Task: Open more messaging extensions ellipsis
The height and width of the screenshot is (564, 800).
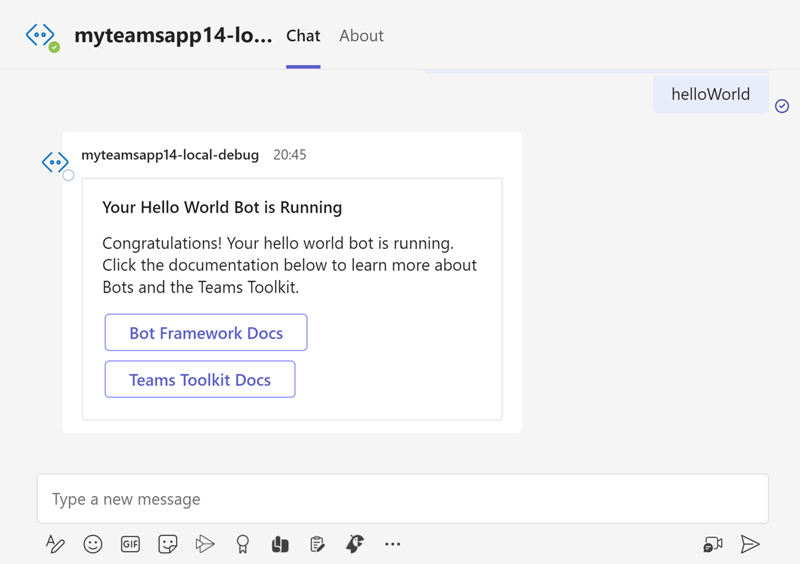Action: 392,545
